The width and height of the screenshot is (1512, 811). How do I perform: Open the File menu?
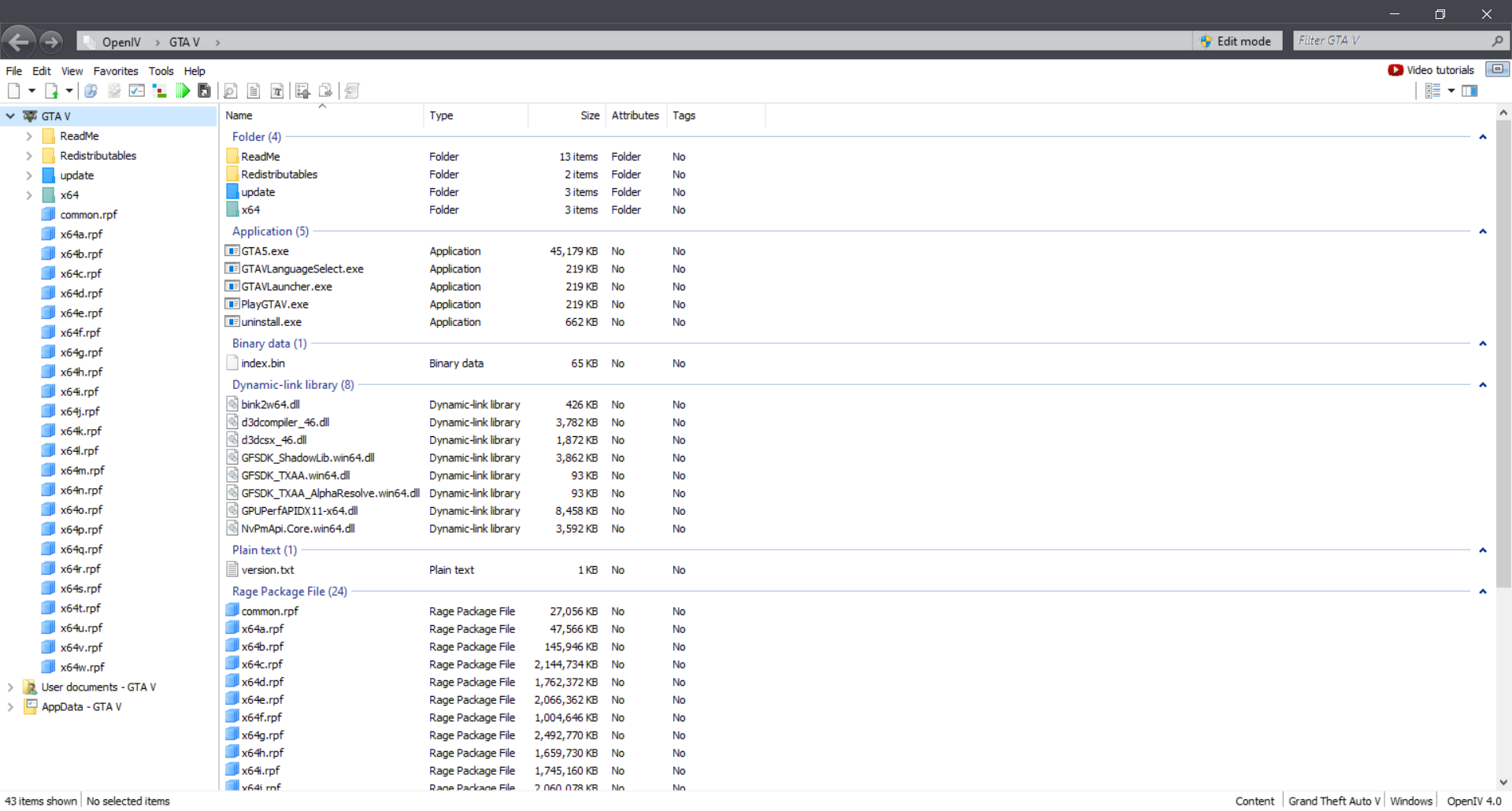pos(14,71)
